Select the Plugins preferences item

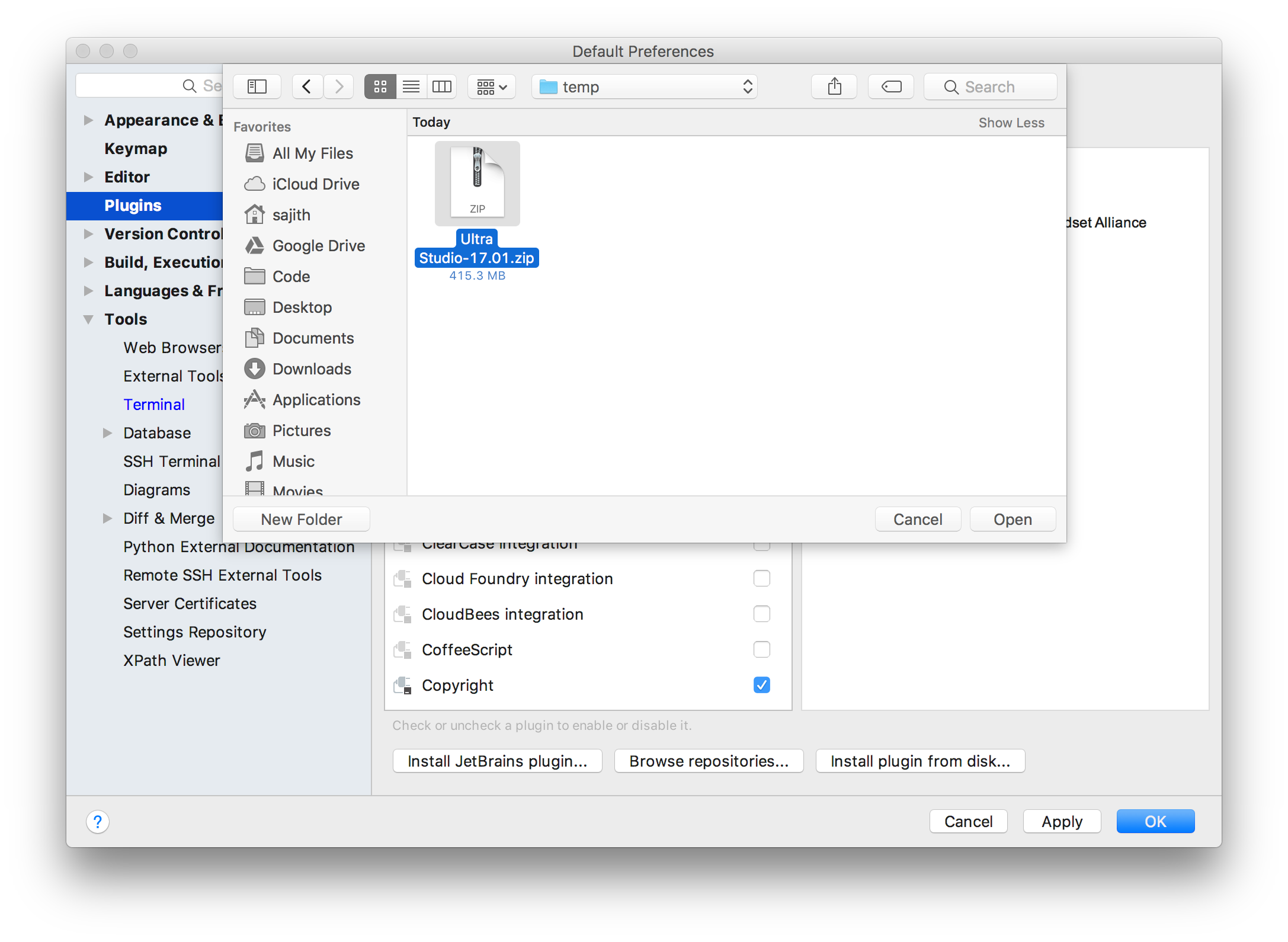tap(145, 205)
